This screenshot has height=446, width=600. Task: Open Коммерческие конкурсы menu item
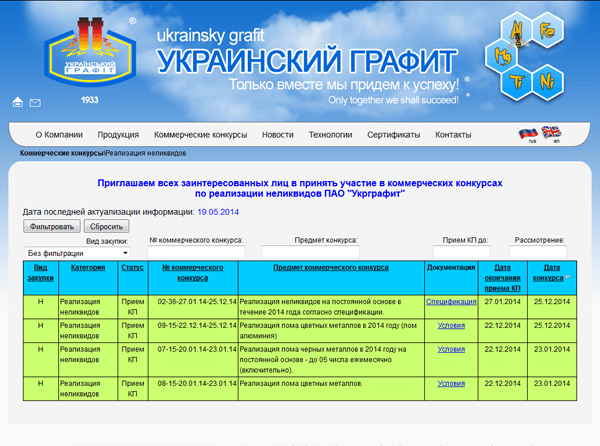pos(201,135)
